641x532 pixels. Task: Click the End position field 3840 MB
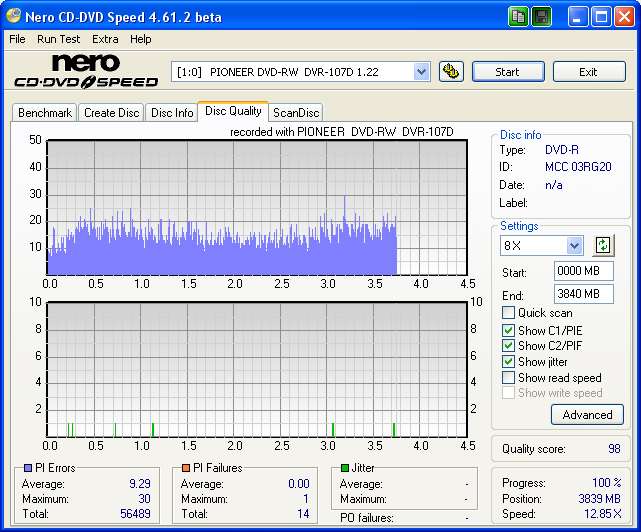(x=584, y=294)
